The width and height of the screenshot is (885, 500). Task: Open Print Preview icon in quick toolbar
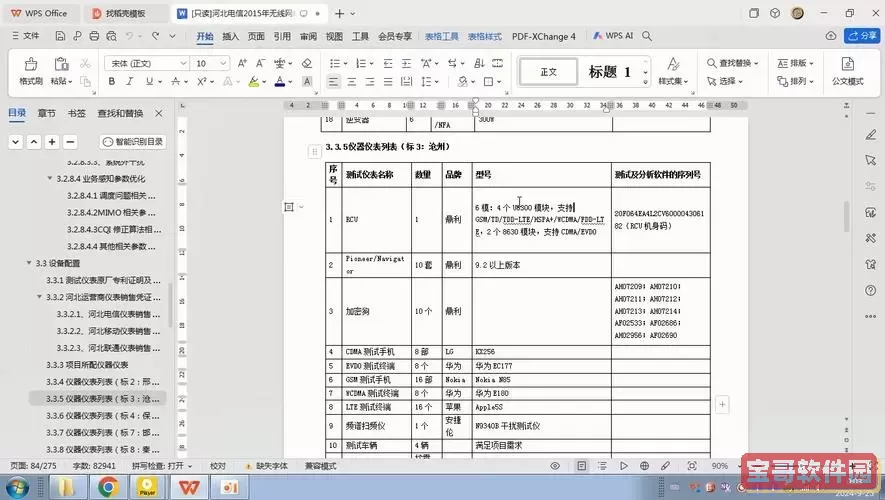click(112, 36)
